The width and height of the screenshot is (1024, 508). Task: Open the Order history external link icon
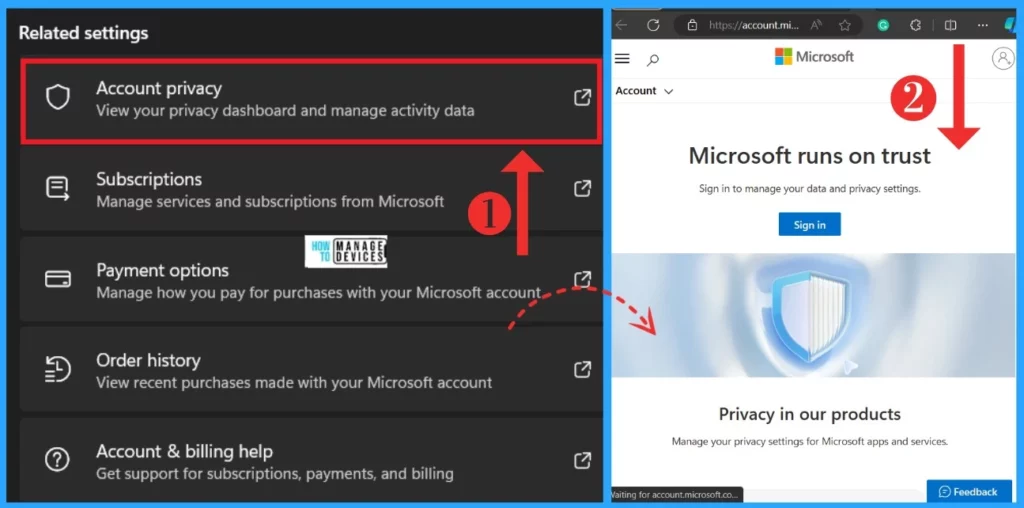tap(582, 369)
